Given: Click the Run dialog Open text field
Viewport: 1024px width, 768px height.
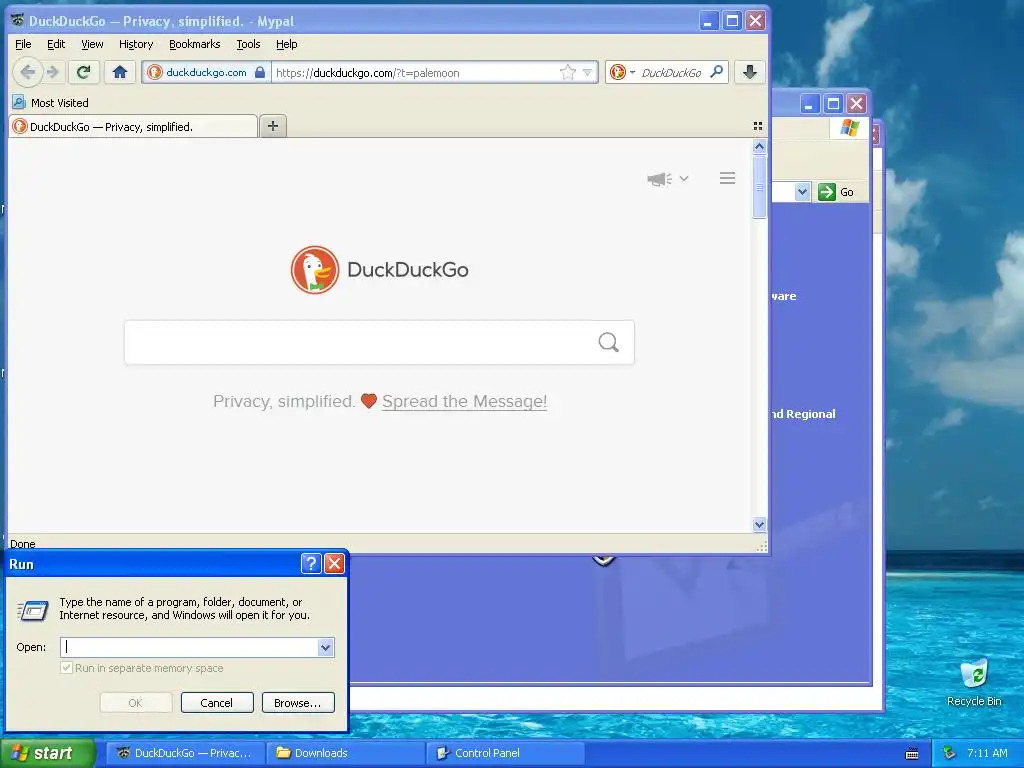Looking at the screenshot, I should (x=189, y=647).
